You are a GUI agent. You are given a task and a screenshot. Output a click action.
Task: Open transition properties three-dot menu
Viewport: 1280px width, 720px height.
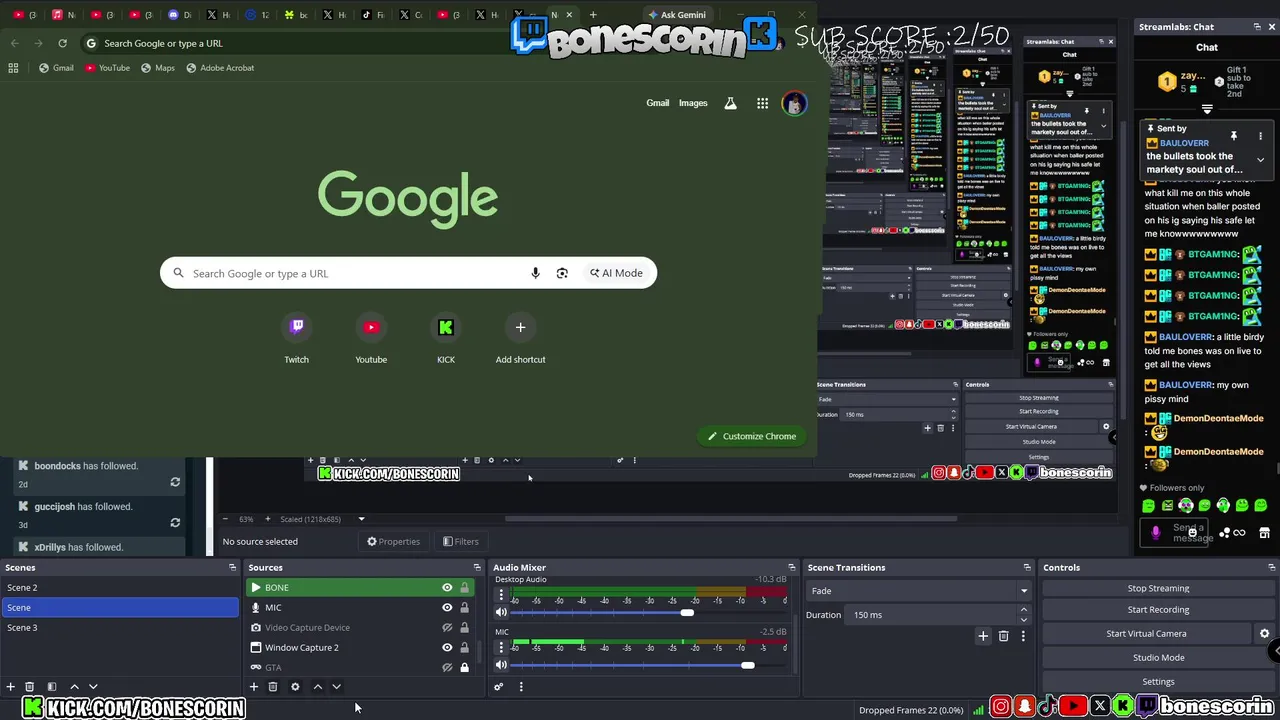pos(1023,636)
